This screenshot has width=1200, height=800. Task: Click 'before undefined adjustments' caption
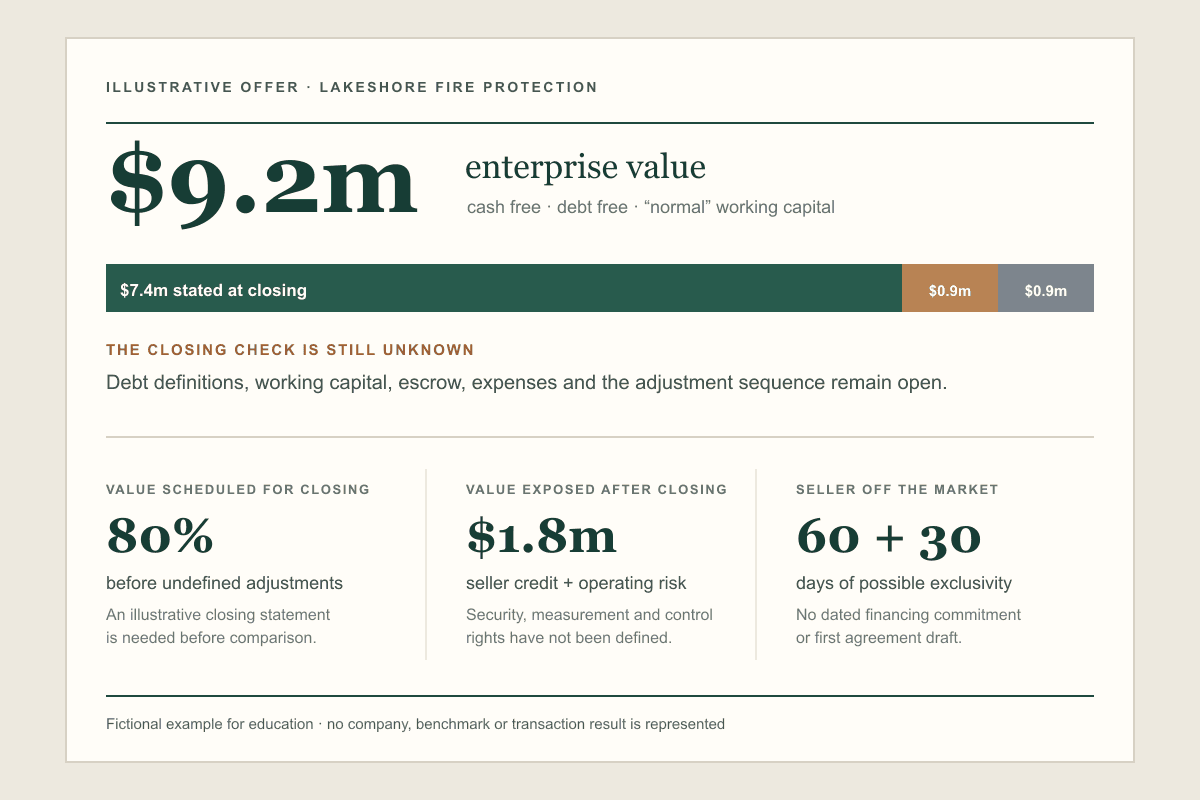click(x=224, y=583)
